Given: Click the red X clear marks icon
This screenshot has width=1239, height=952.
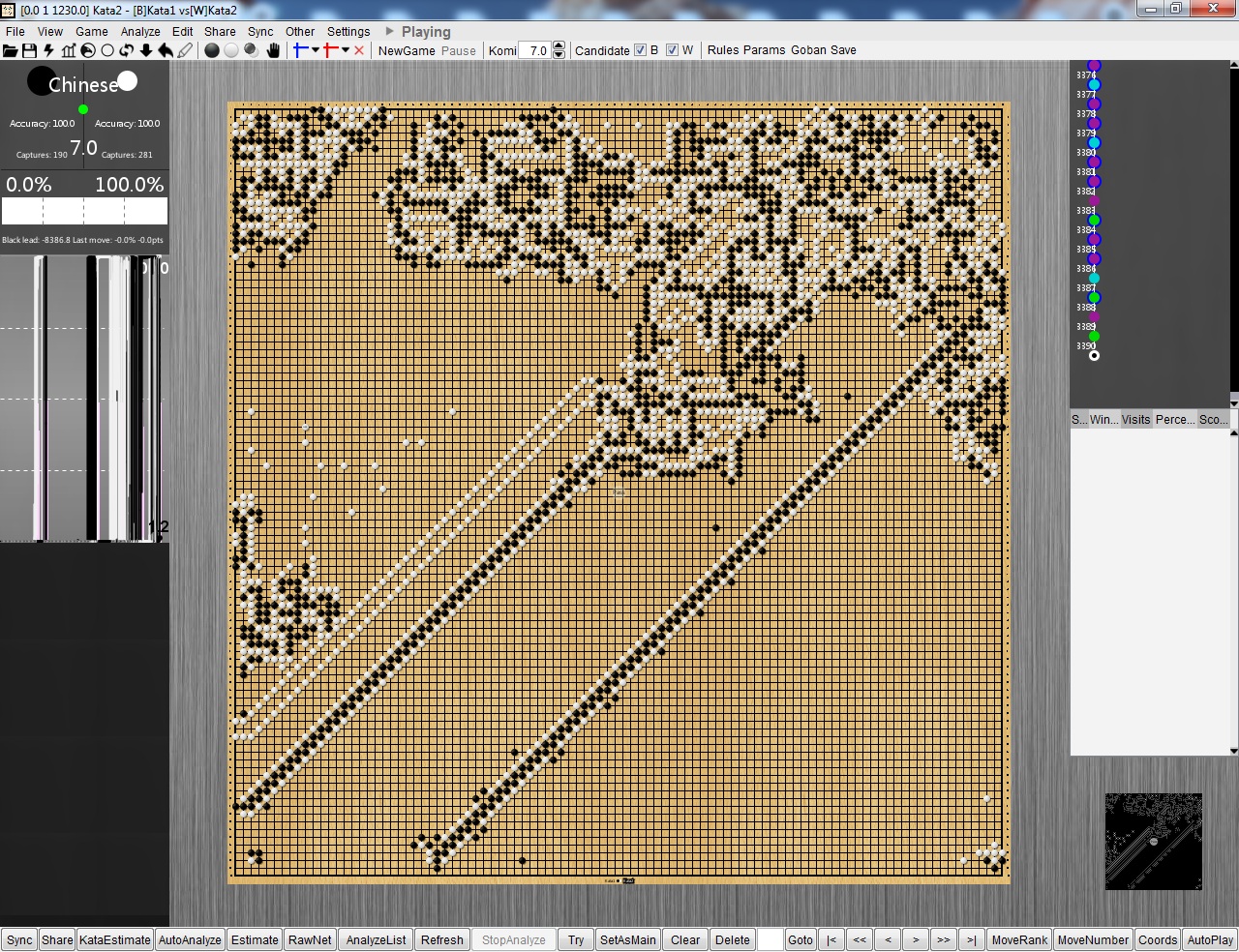Looking at the screenshot, I should (359, 50).
